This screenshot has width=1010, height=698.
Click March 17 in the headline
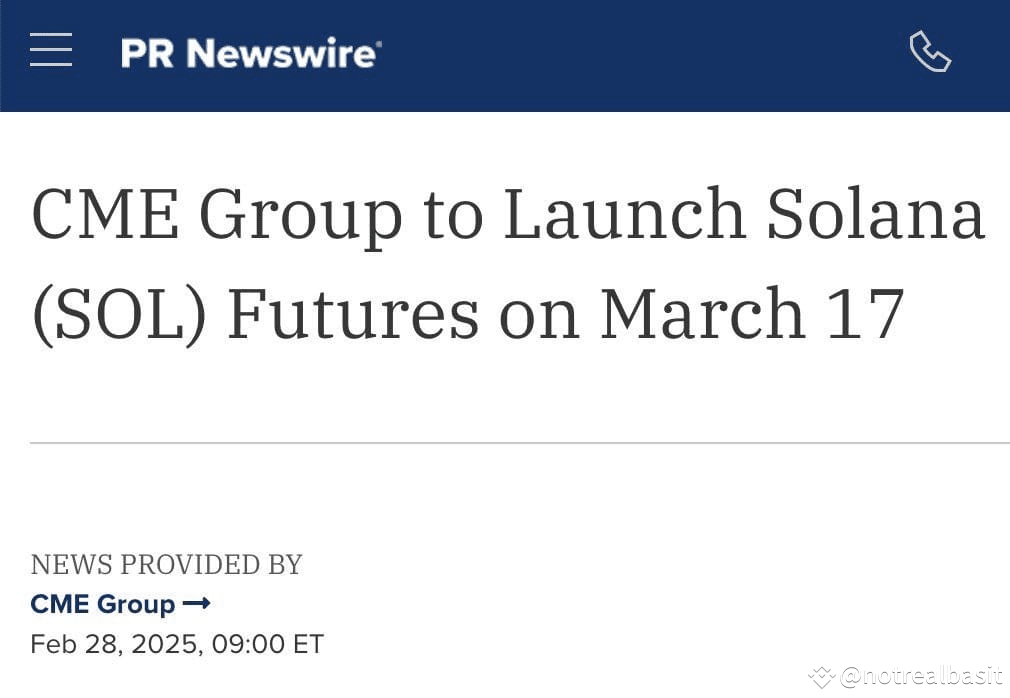752,313
